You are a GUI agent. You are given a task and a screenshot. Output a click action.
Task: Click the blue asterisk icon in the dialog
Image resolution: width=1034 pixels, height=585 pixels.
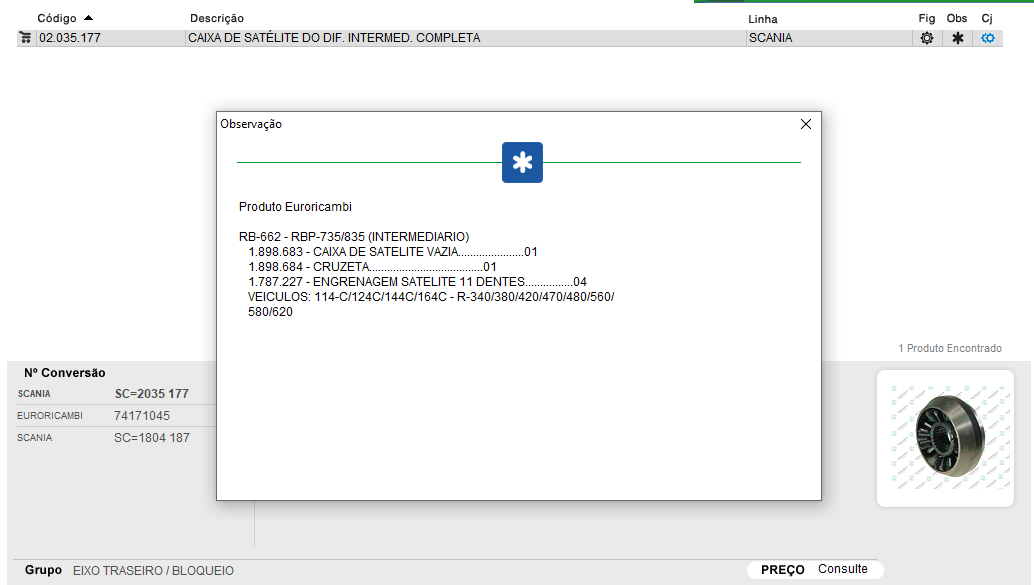tap(522, 163)
